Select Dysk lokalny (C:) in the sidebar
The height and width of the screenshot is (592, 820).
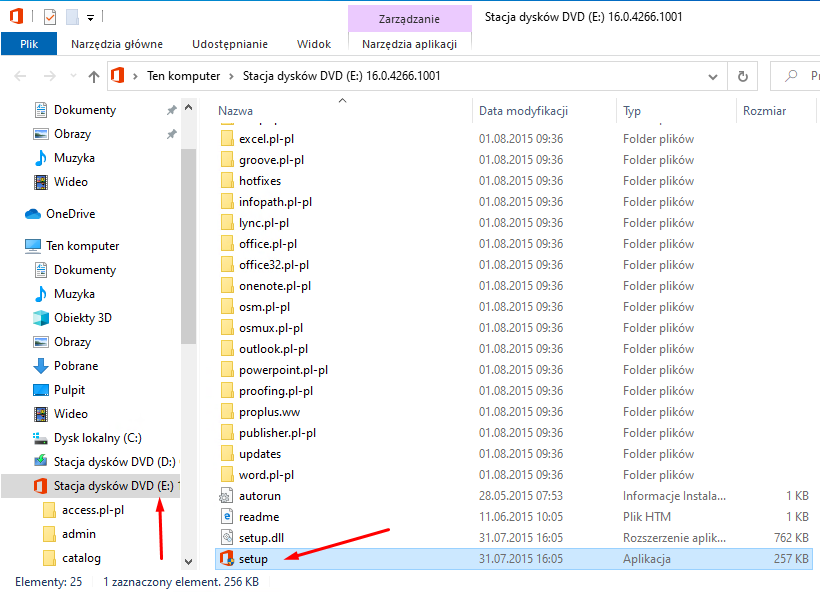click(97, 438)
